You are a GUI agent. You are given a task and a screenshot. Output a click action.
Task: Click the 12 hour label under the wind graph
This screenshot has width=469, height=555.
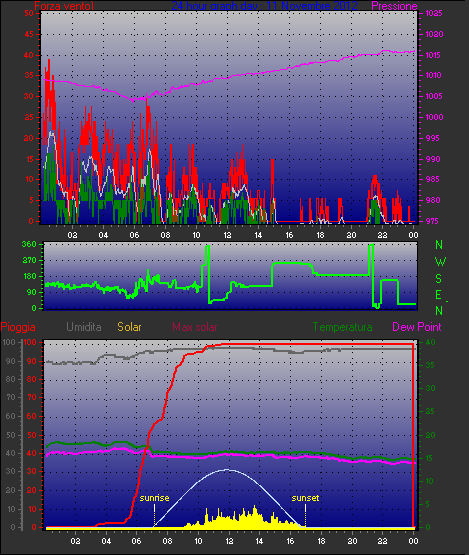(x=227, y=235)
